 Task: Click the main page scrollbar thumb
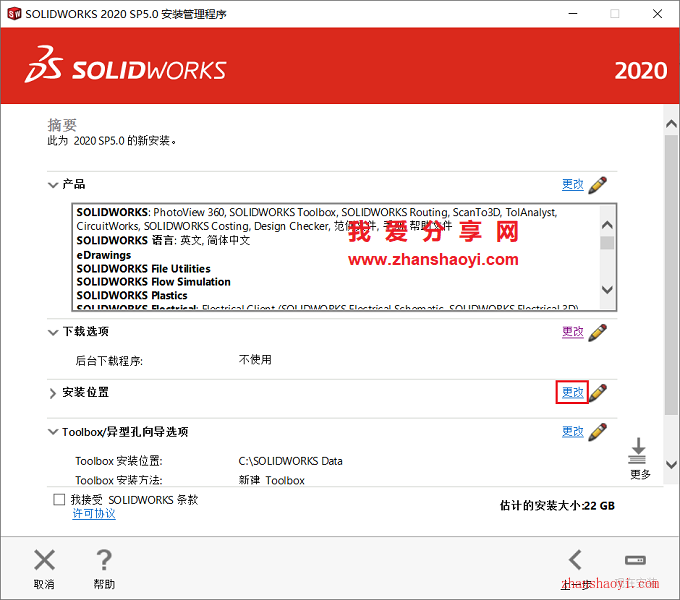pos(671,275)
